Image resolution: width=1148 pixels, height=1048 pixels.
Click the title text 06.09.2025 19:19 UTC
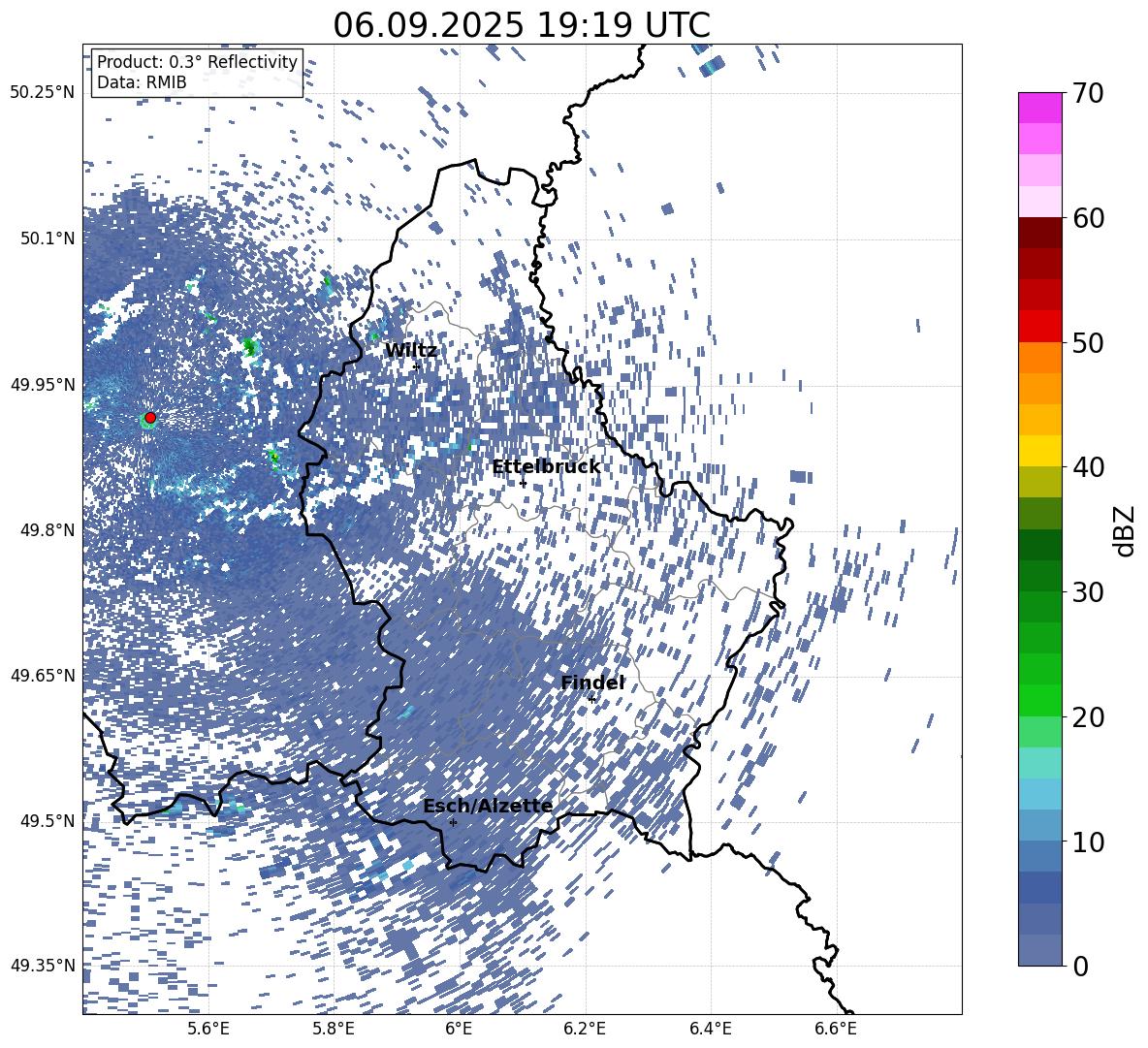(x=522, y=25)
